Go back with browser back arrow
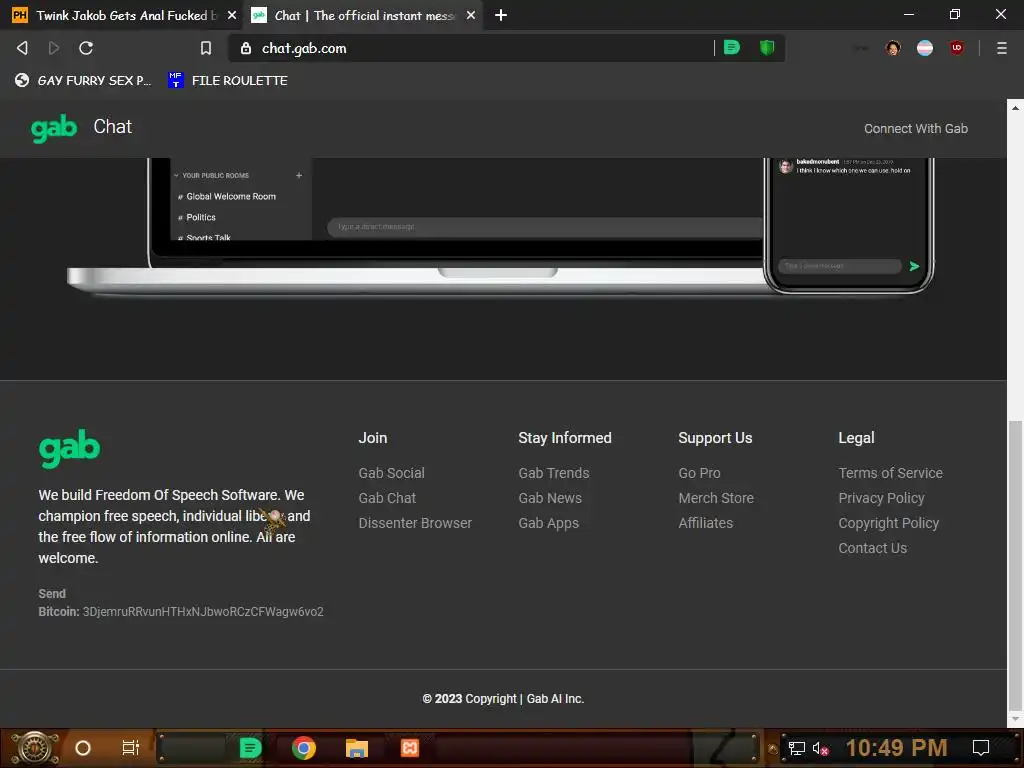Screen dimensions: 1024x768 [x=22, y=48]
